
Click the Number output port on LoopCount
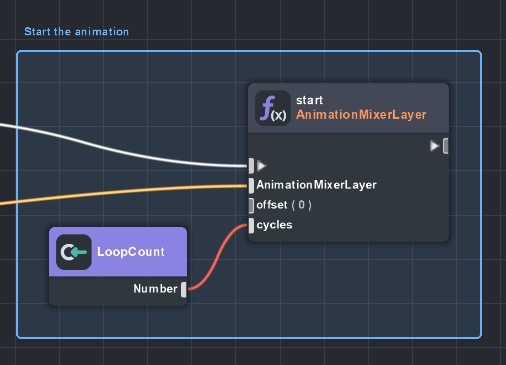[184, 289]
